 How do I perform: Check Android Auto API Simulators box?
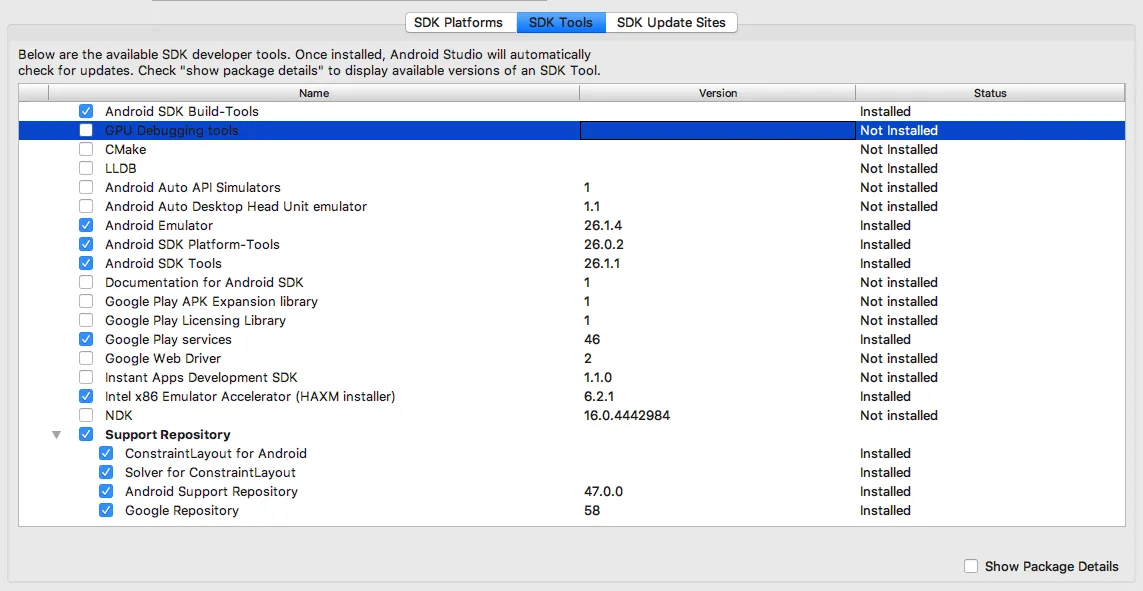click(x=86, y=187)
